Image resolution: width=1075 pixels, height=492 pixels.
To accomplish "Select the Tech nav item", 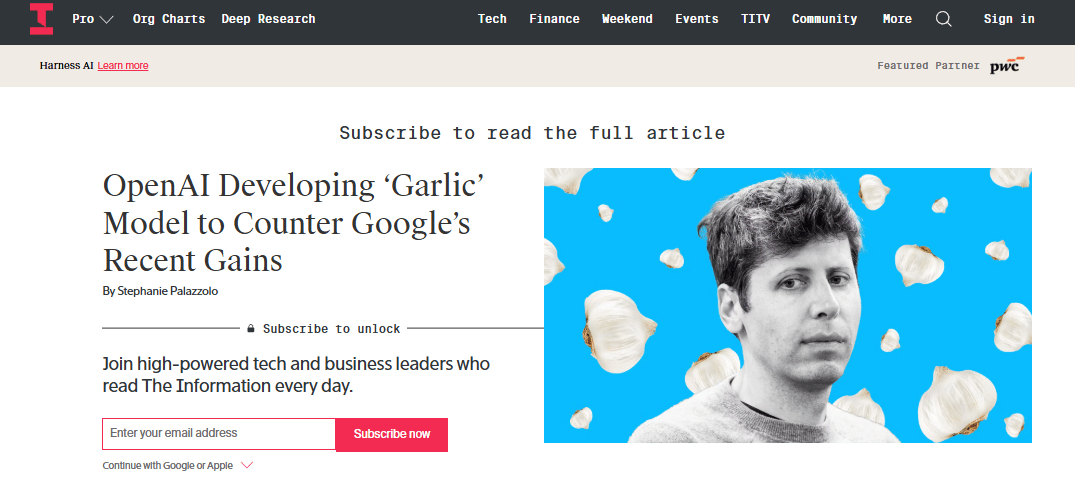I will tap(492, 19).
